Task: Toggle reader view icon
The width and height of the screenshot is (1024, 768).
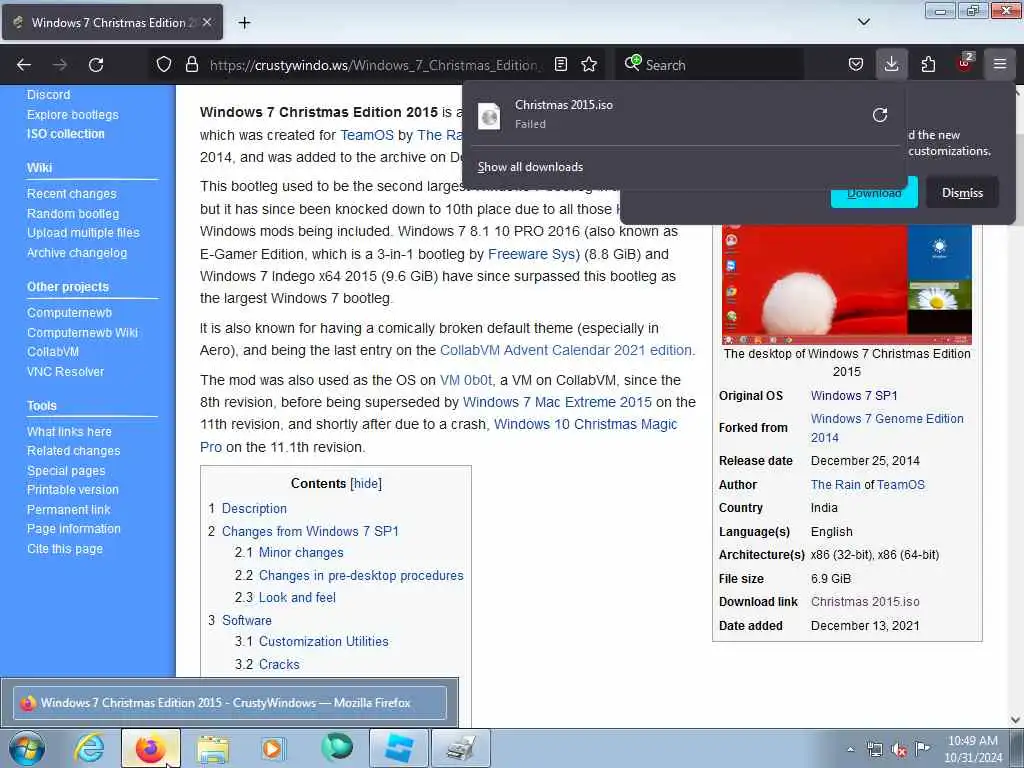Action: [x=560, y=65]
